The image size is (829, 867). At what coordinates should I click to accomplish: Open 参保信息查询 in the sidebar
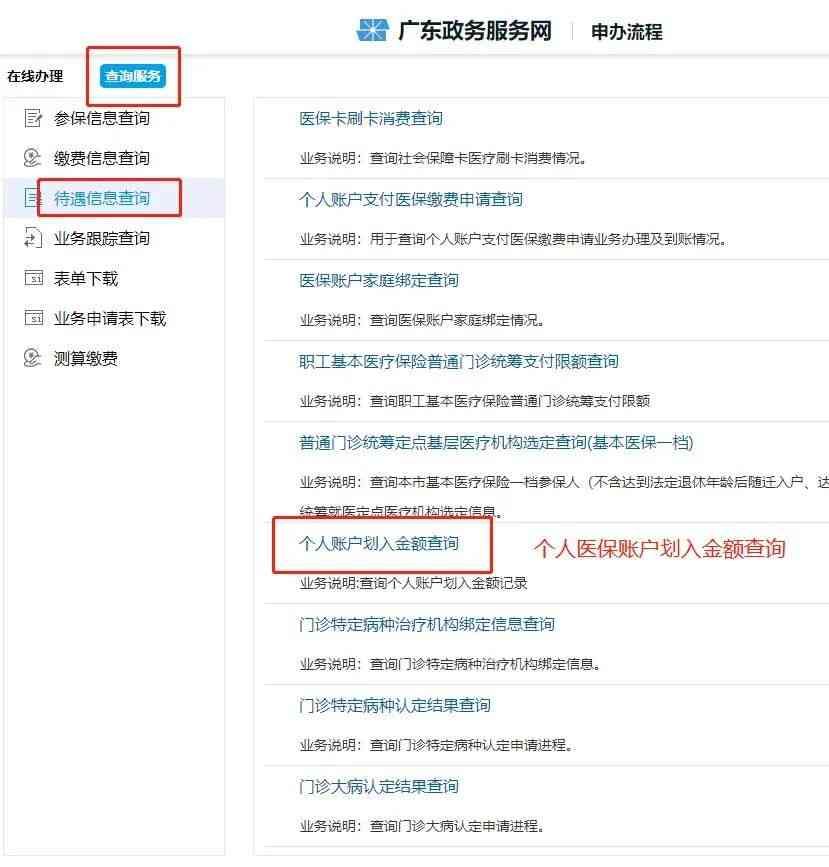pyautogui.click(x=102, y=118)
